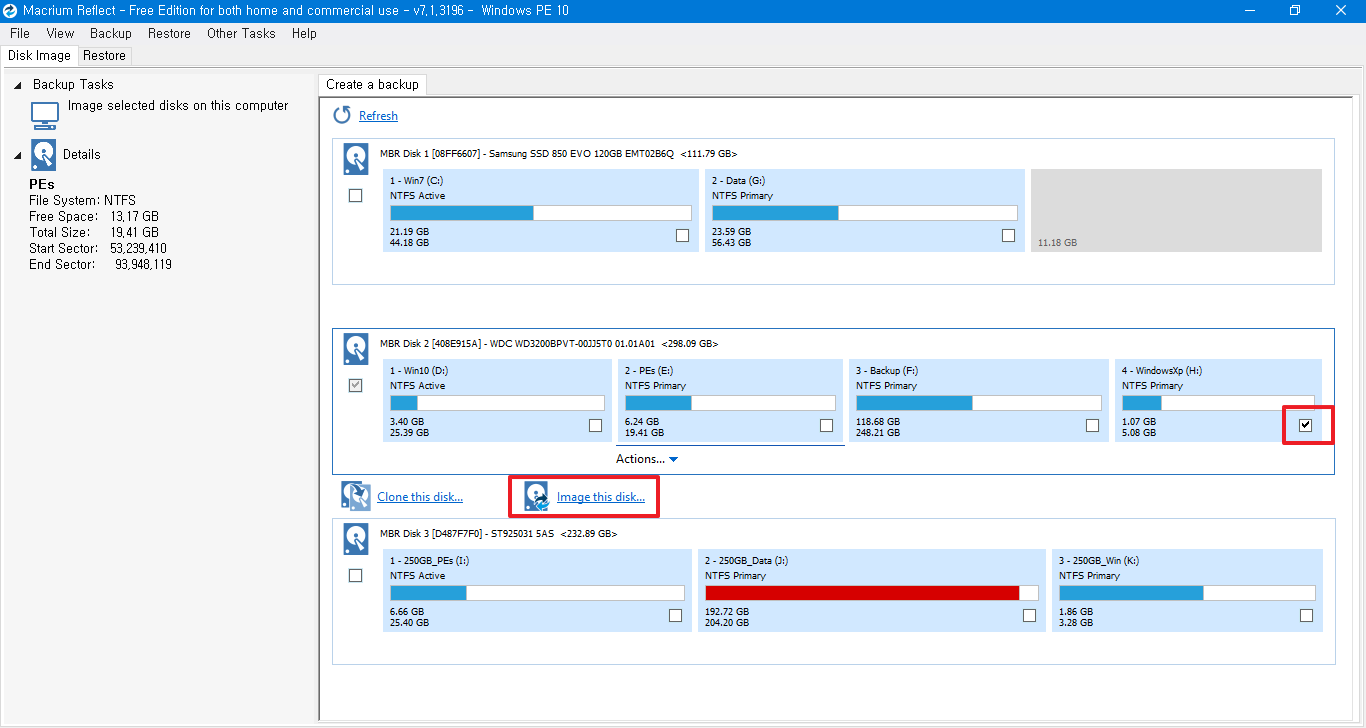Open the Help menu
The width and height of the screenshot is (1366, 728).
[304, 33]
